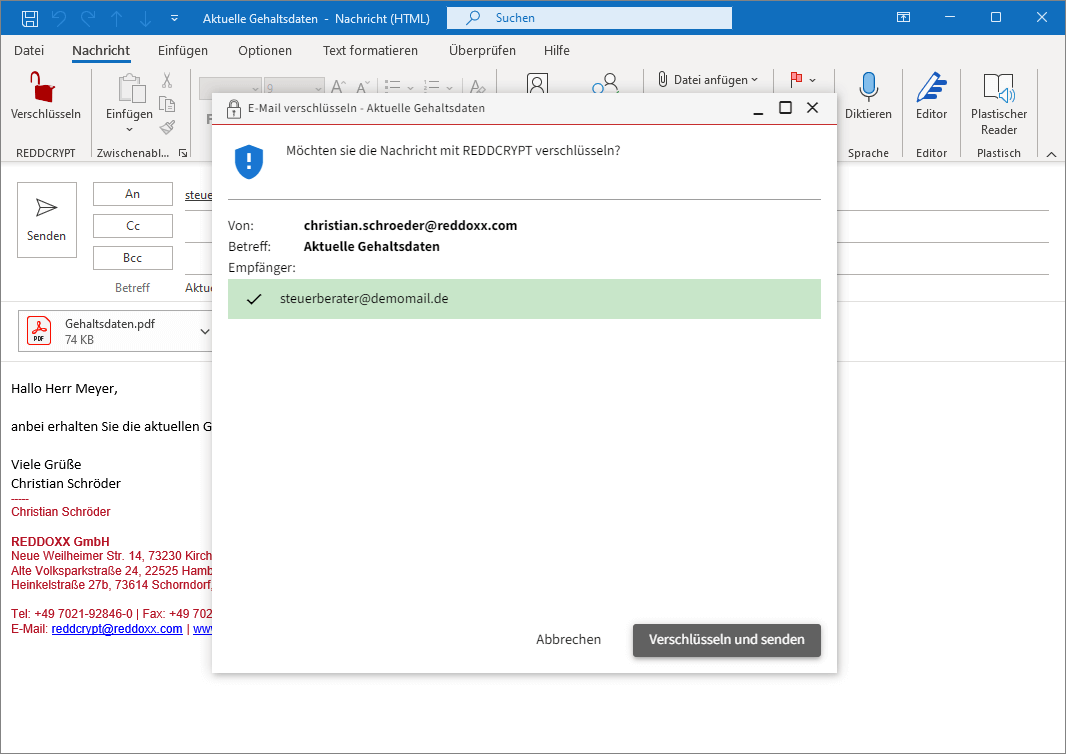Click the red follow-up flag icon
Screen dimensions: 1066x754
(x=796, y=80)
